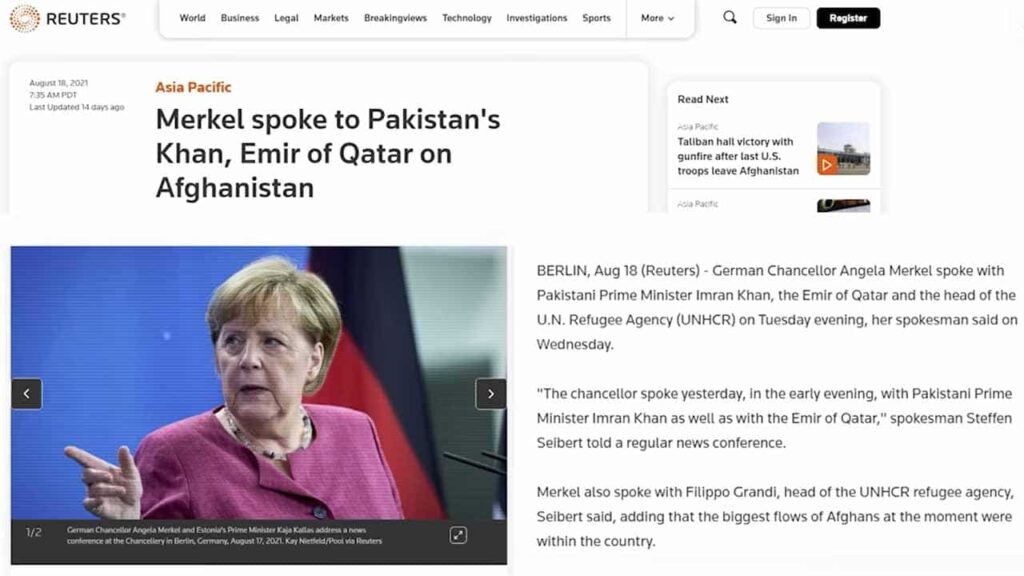Select Sports in the navigation bar
This screenshot has height=576, width=1024.
click(596, 18)
